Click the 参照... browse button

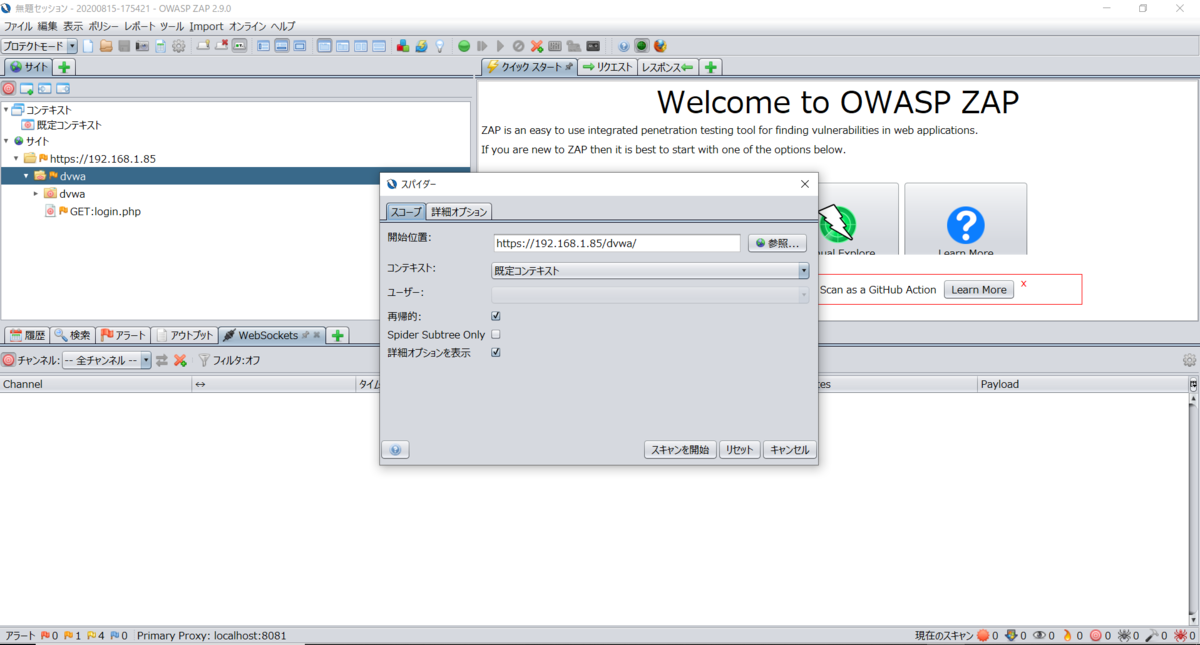[777, 243]
